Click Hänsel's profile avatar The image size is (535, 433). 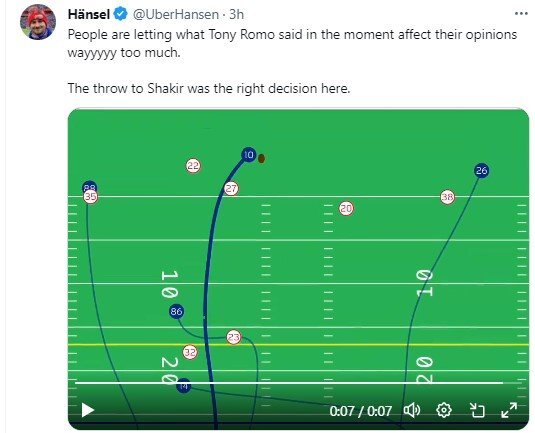tap(38, 23)
